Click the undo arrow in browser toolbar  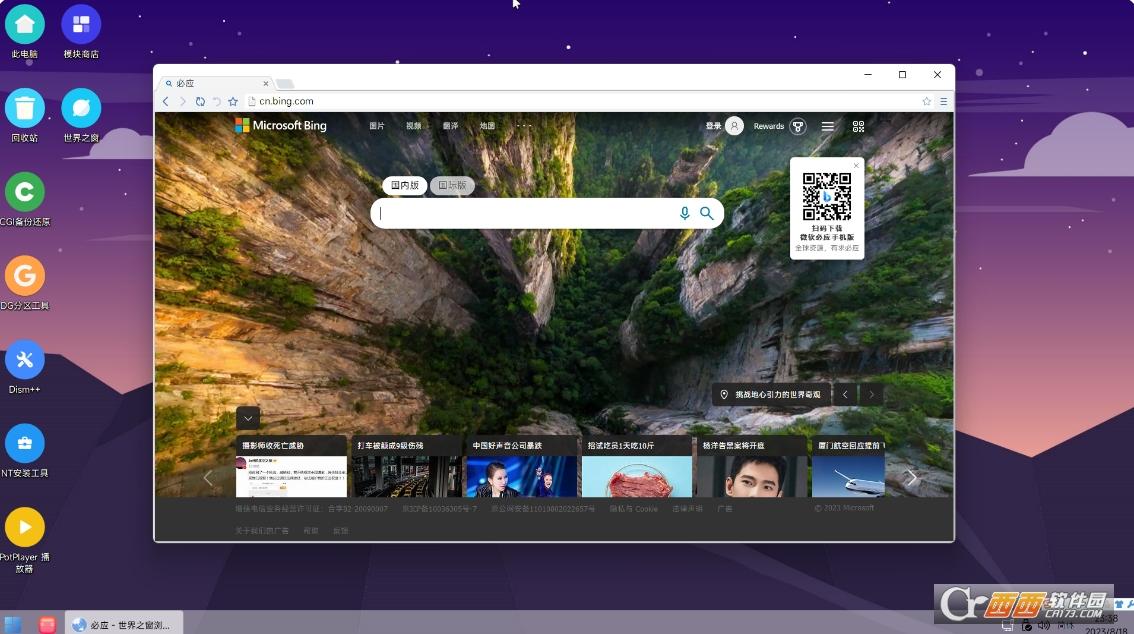216,102
